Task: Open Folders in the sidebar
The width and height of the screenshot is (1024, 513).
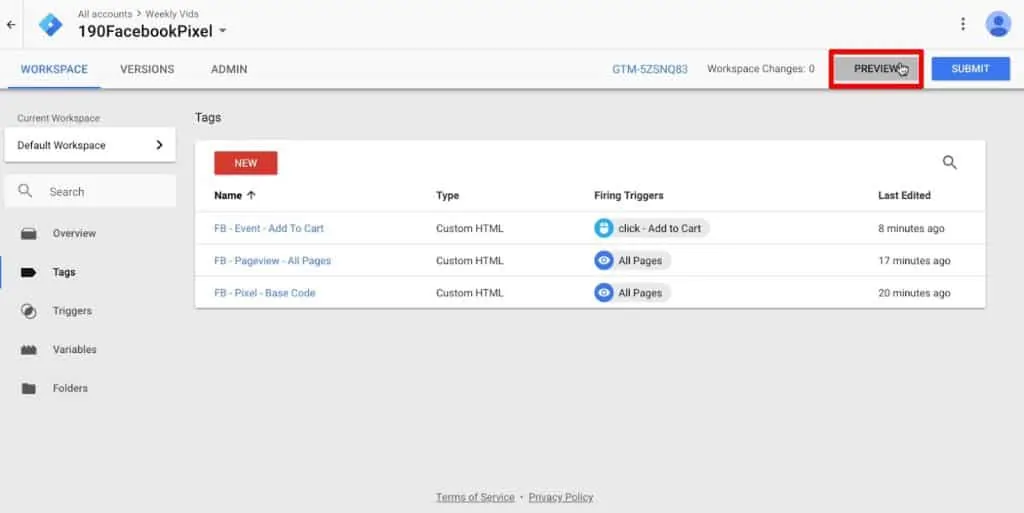Action: click(70, 388)
